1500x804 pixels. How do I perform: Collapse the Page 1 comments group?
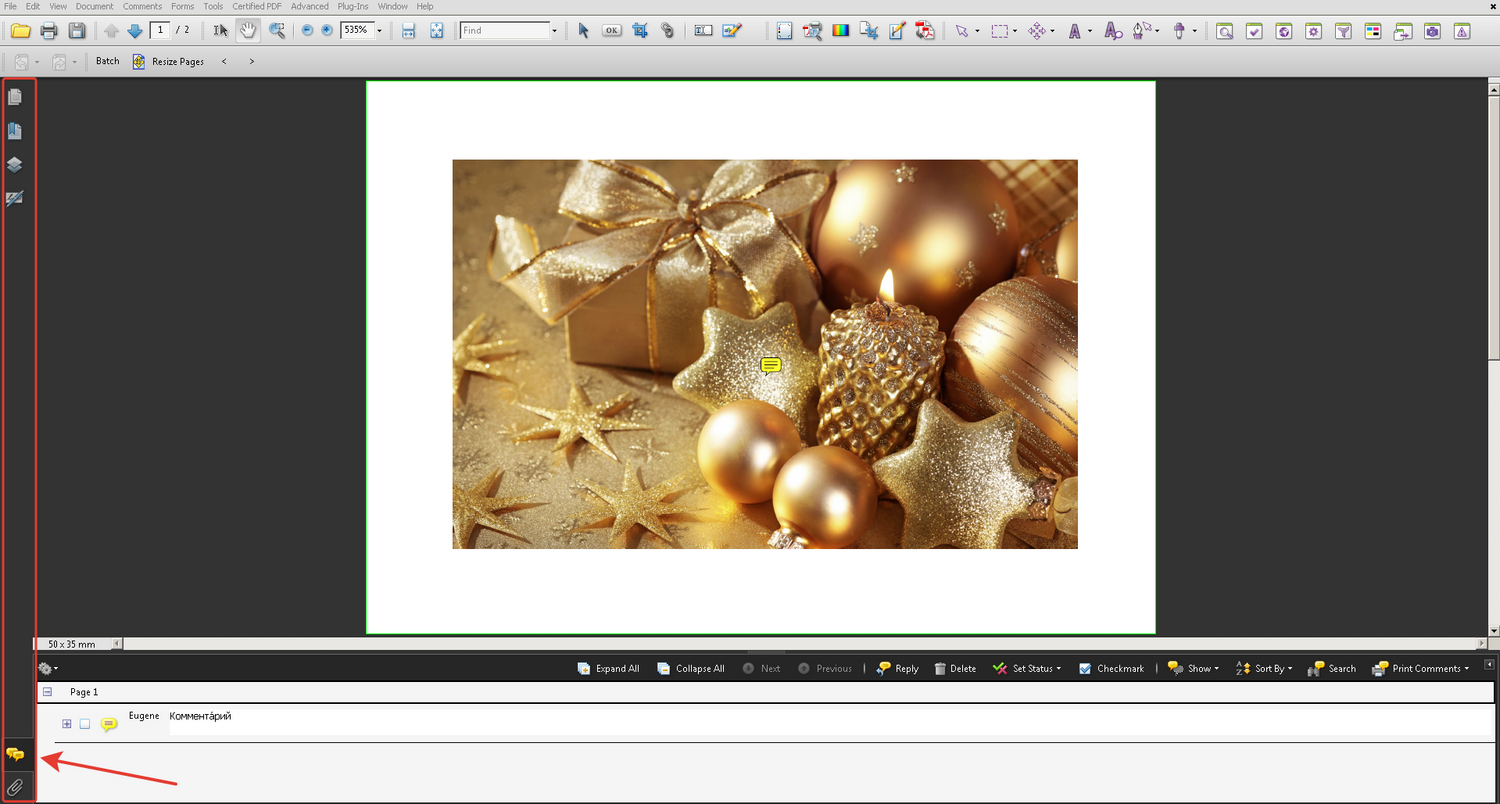[47, 692]
